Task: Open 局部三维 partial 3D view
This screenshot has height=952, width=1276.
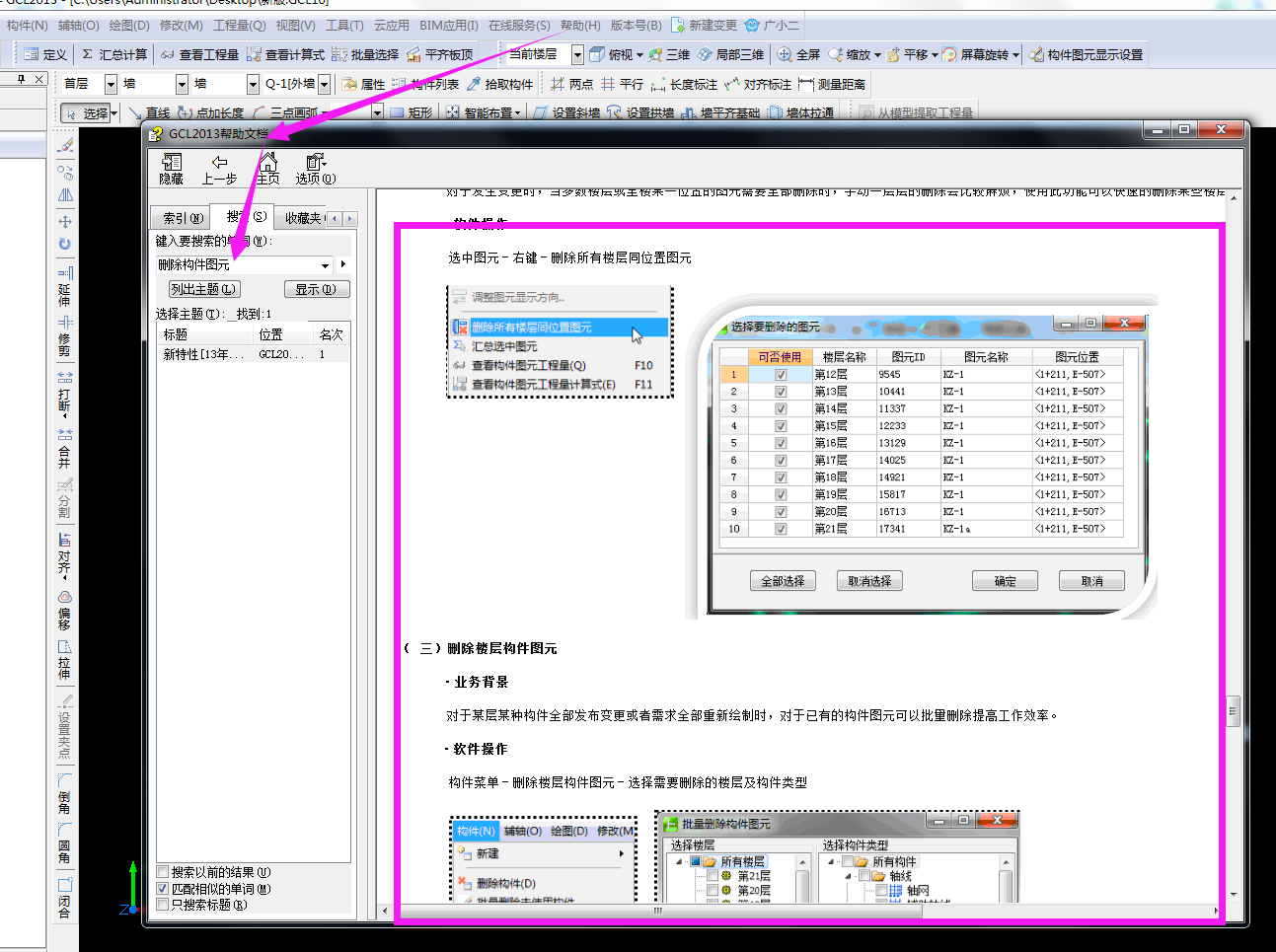Action: 730,54
